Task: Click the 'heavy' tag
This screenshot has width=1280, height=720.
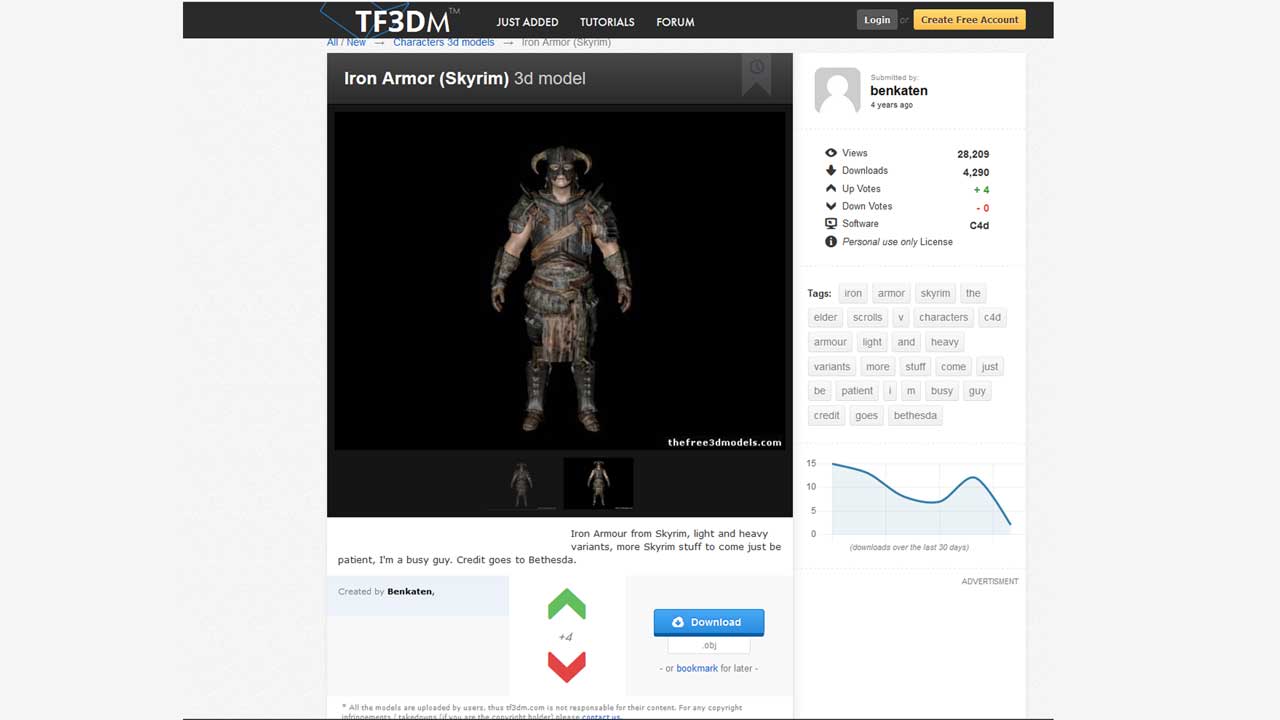Action: (x=945, y=342)
